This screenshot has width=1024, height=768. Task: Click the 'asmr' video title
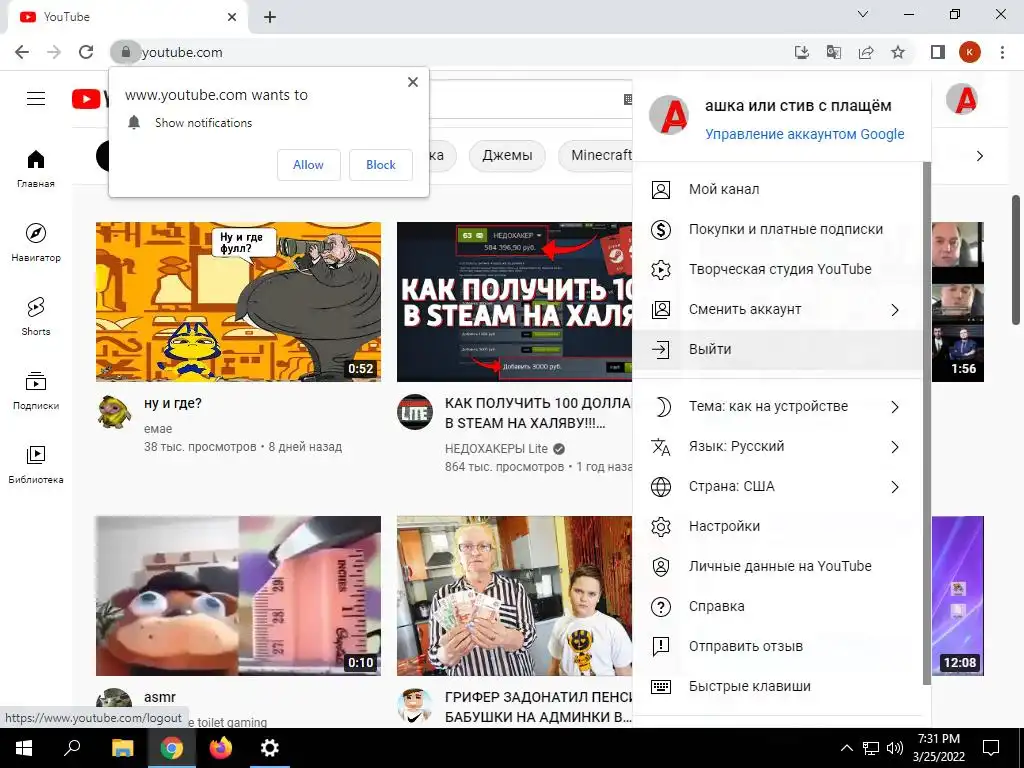click(160, 697)
